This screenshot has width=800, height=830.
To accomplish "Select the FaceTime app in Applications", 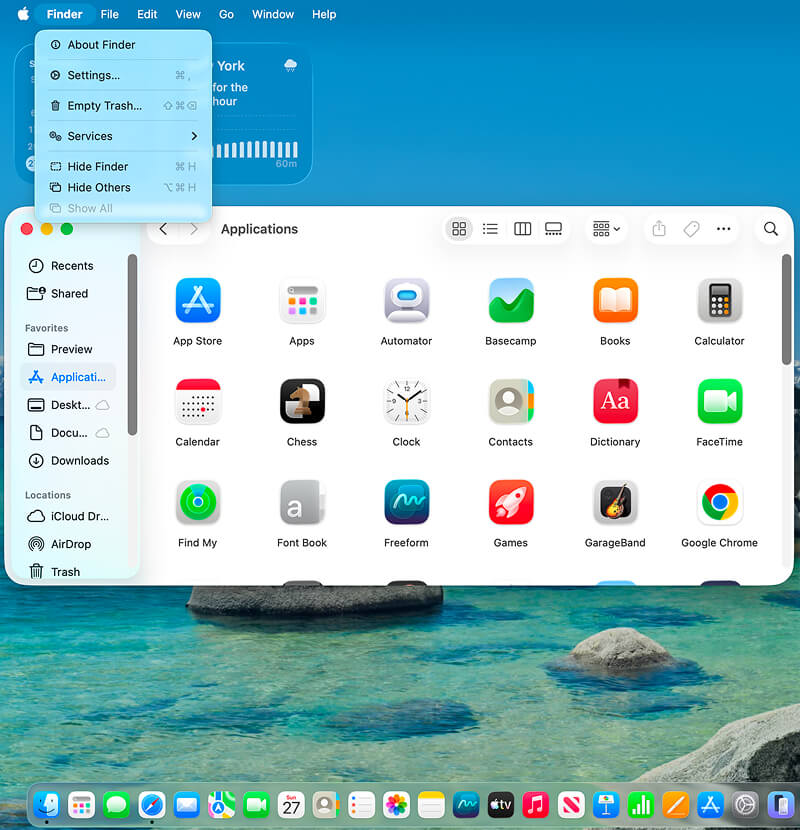I will click(720, 401).
